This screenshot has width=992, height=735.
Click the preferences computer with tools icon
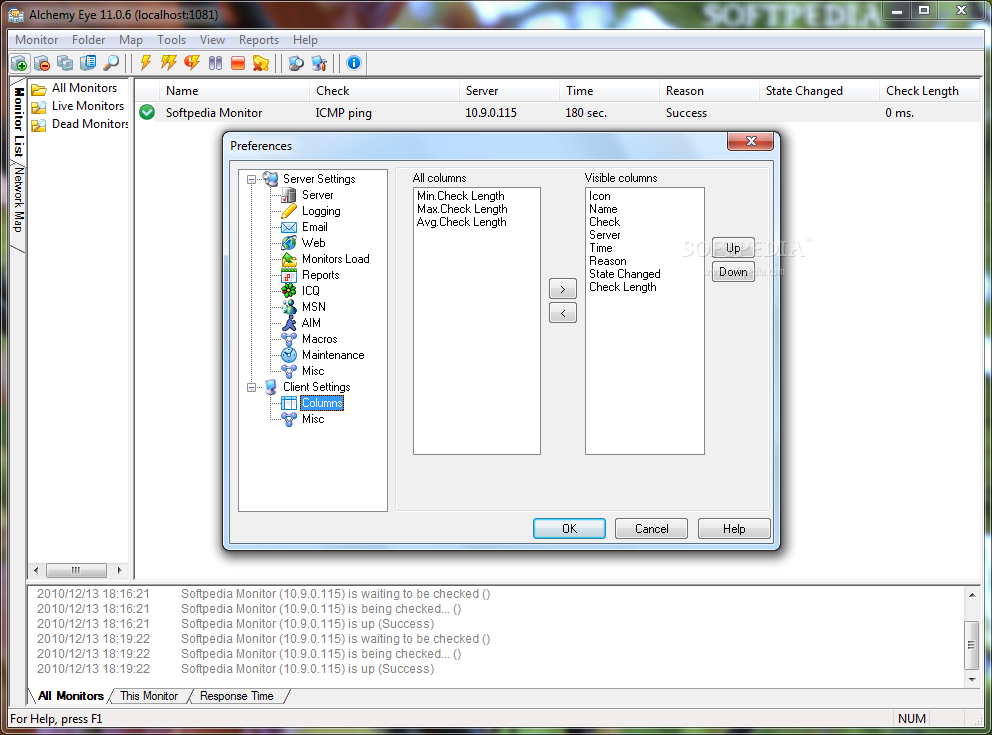tap(319, 63)
